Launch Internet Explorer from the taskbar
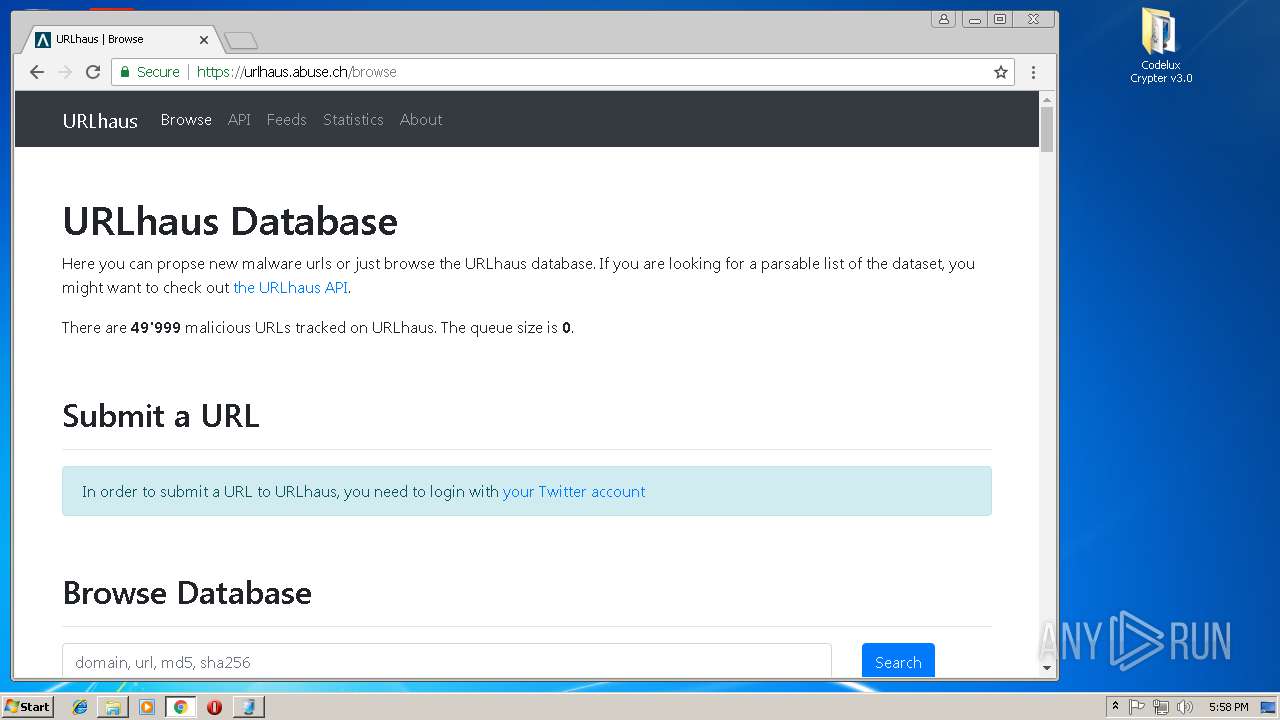 (80, 707)
